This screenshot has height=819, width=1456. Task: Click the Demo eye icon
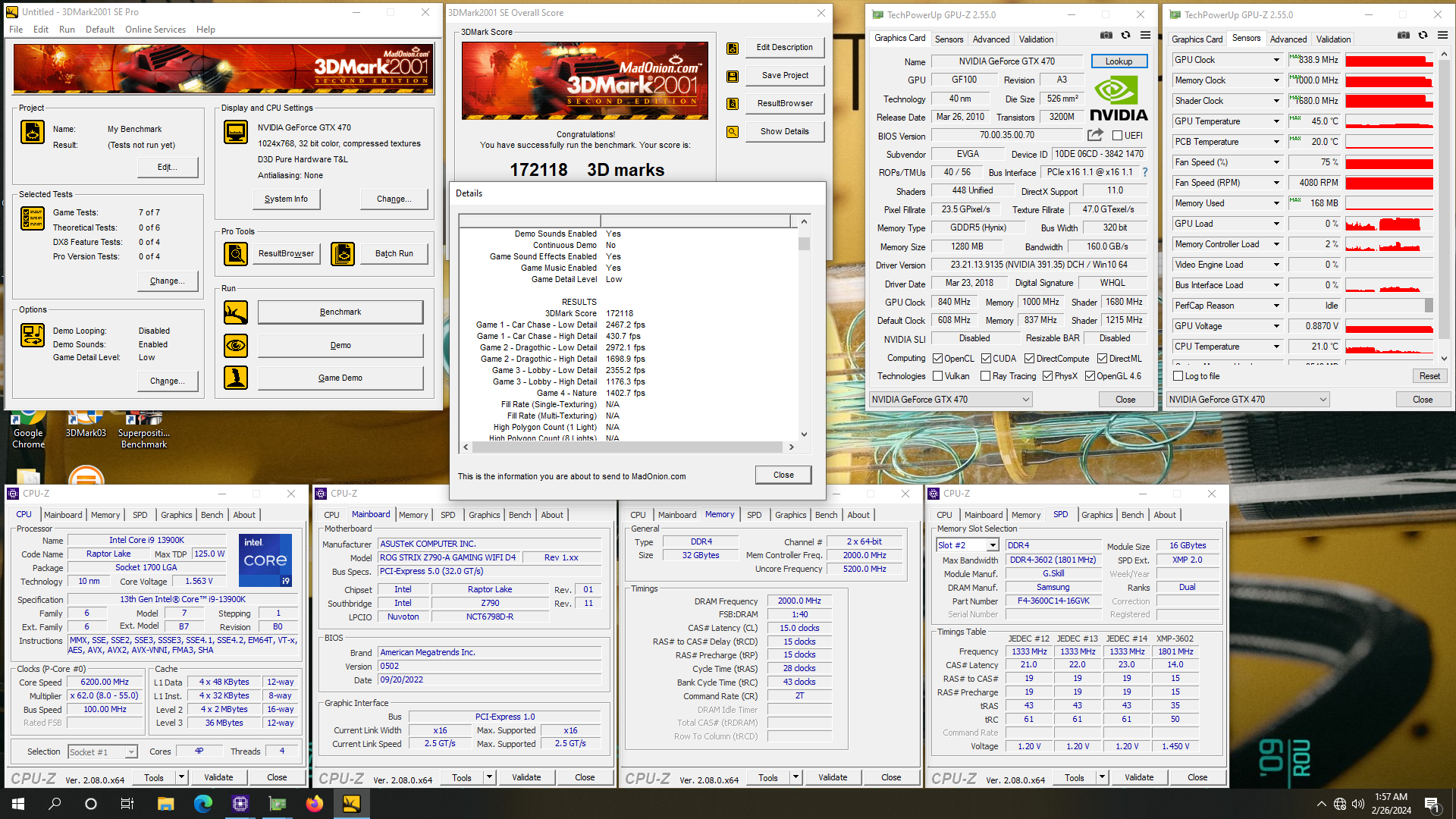pos(236,346)
